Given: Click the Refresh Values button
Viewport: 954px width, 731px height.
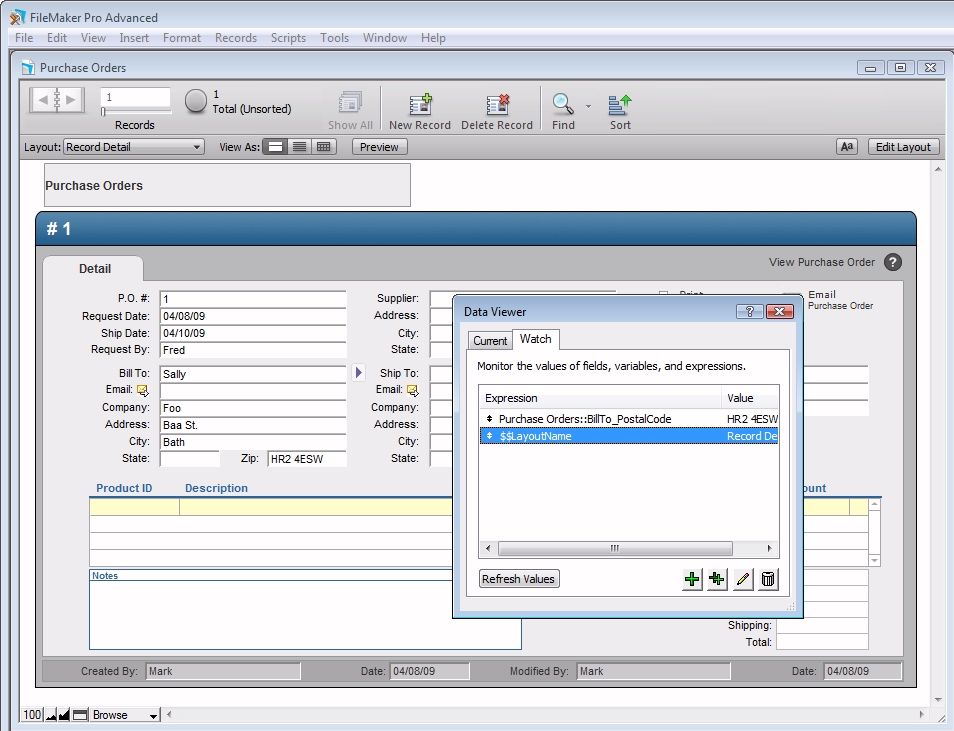Looking at the screenshot, I should 518,579.
